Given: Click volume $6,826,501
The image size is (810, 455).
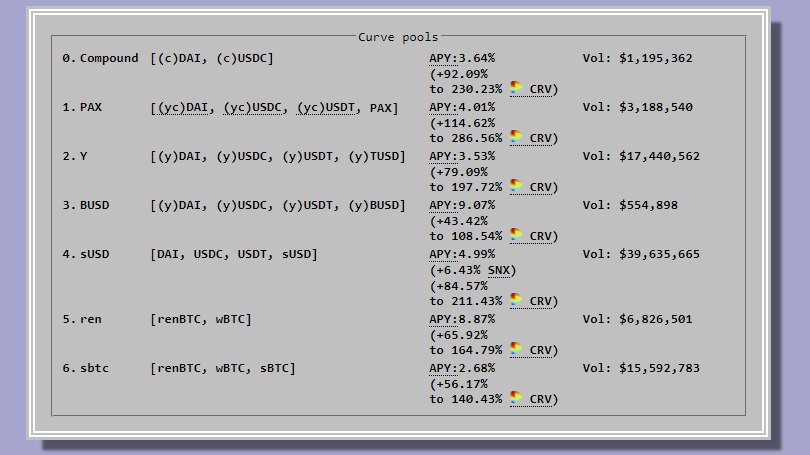Looking at the screenshot, I should [x=656, y=319].
